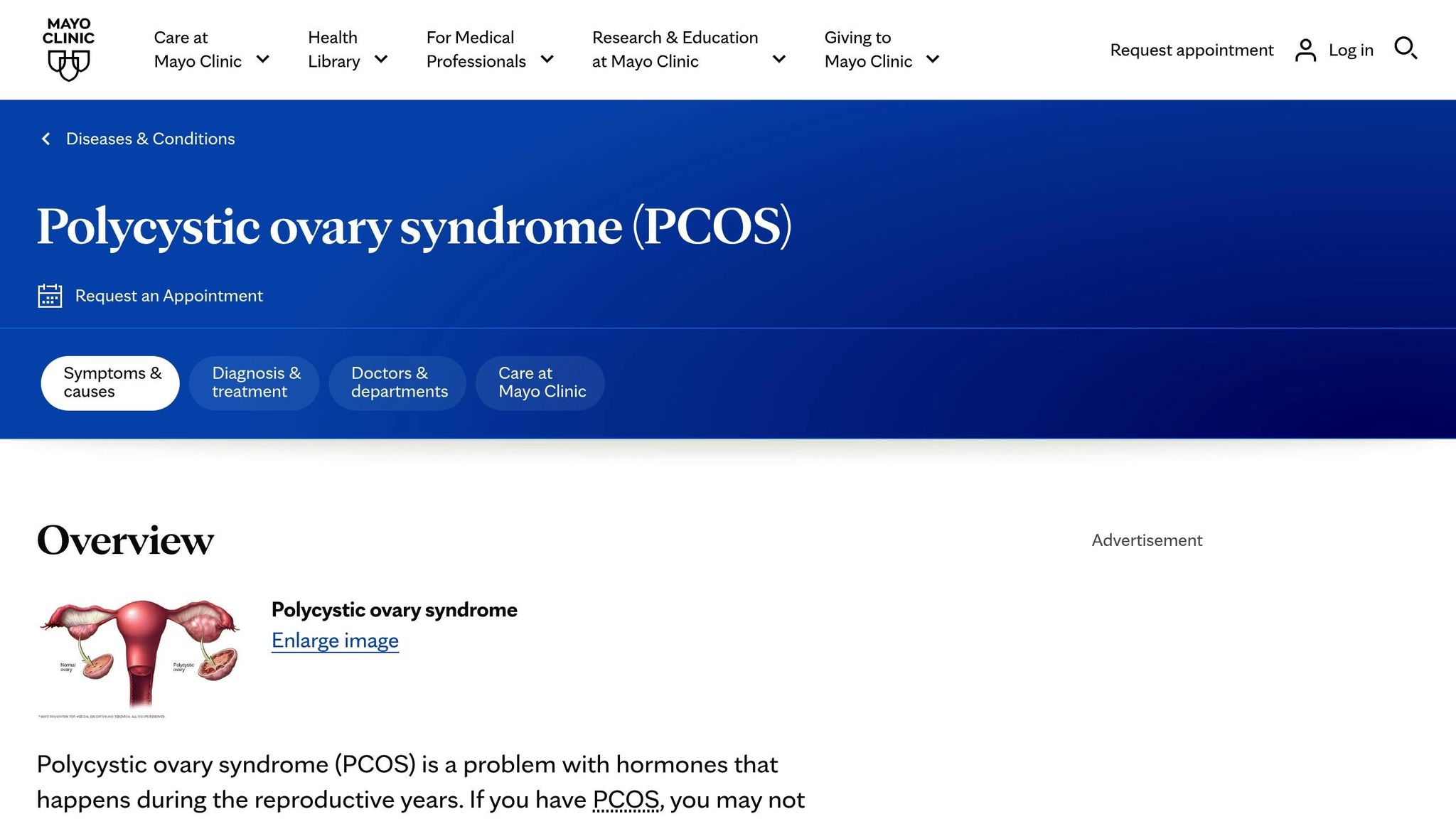Screen dimensions: 1456x819
Task: Click the back arrow before Diseases & Conditions
Action: [x=45, y=138]
